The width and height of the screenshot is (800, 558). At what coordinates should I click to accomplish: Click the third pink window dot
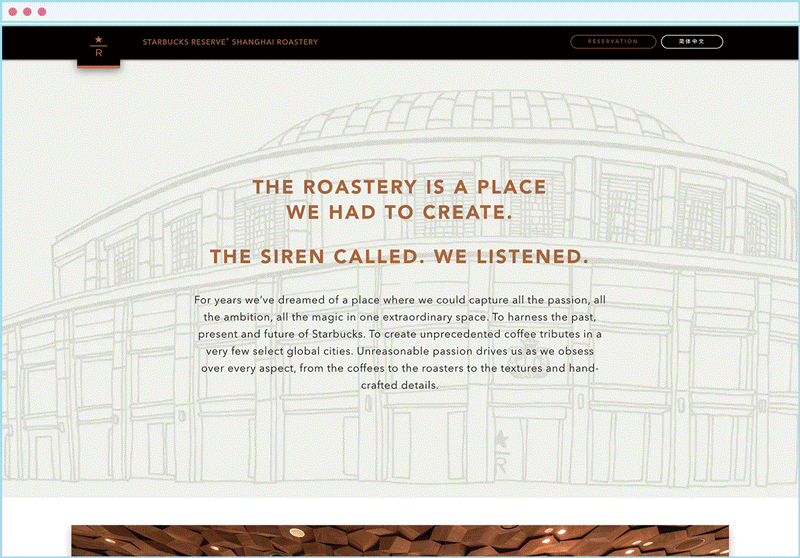pyautogui.click(x=42, y=12)
